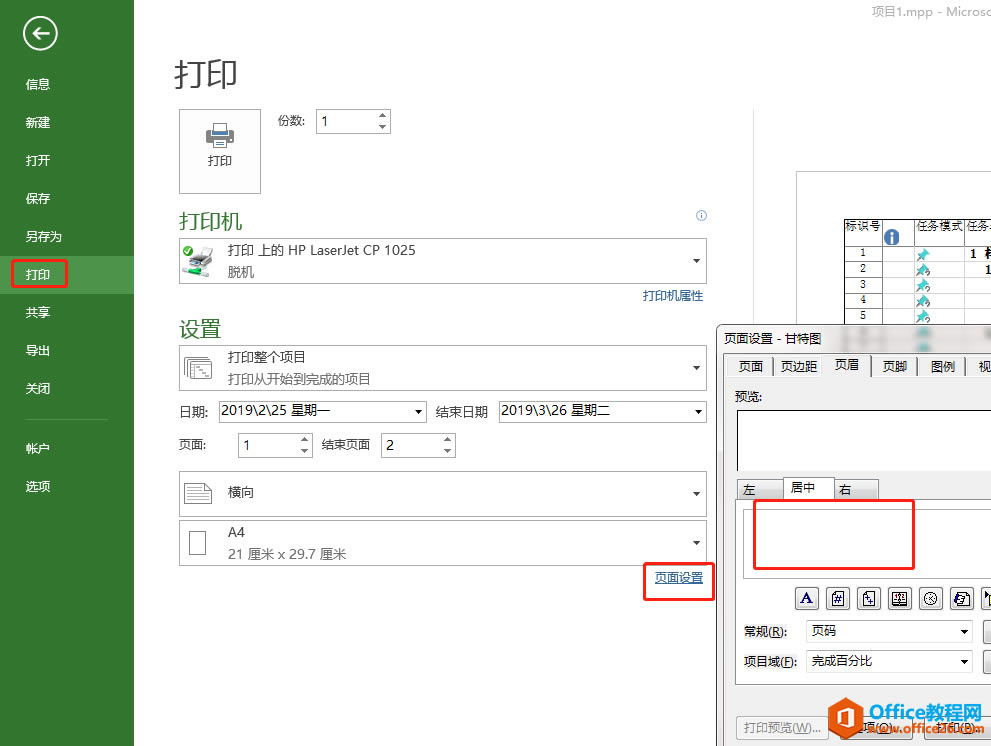The width and height of the screenshot is (991, 746).
Task: Choose 另存为 in the sidebar
Action: tap(44, 236)
